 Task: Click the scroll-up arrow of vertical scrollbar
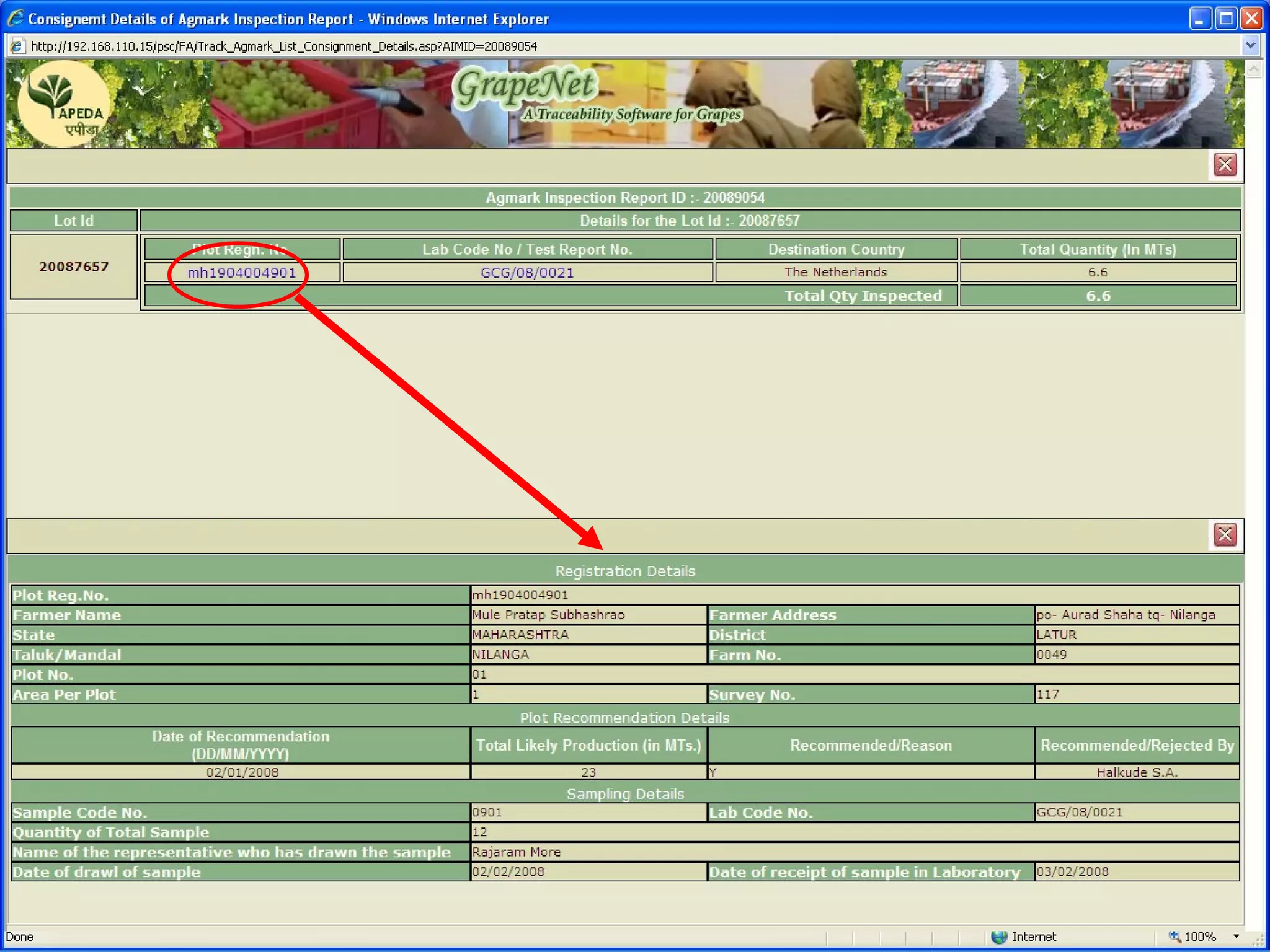coord(1254,69)
